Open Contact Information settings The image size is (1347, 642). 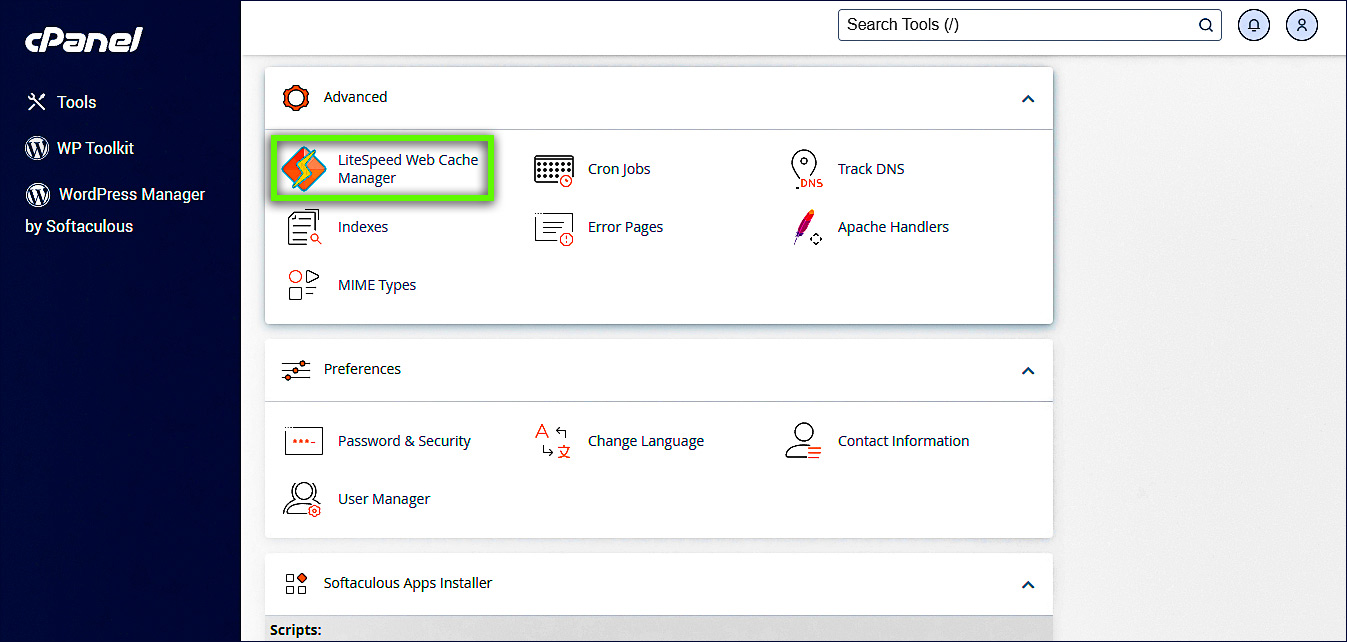(903, 441)
